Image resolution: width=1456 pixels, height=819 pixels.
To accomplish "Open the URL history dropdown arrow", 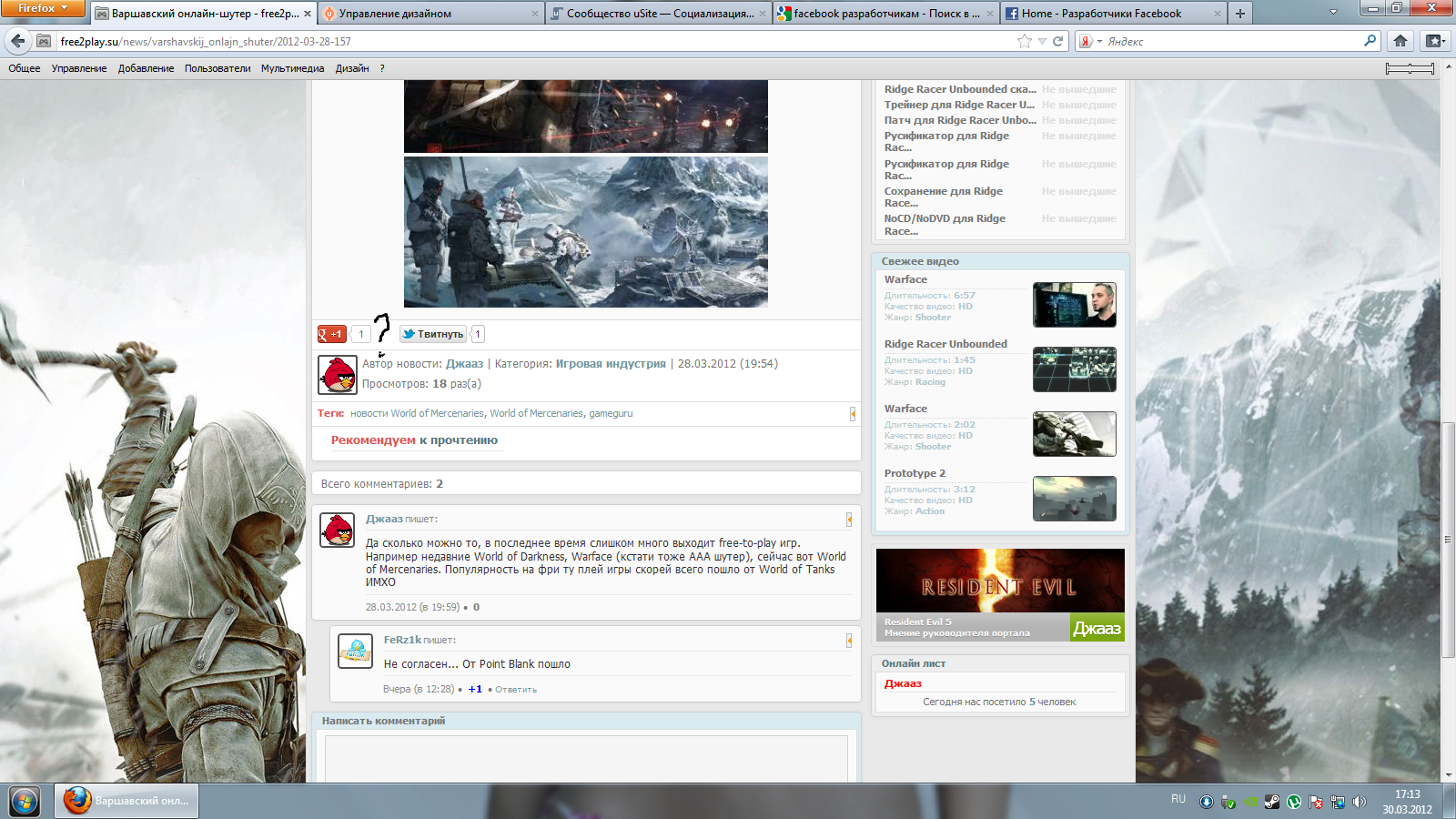I will (1042, 41).
